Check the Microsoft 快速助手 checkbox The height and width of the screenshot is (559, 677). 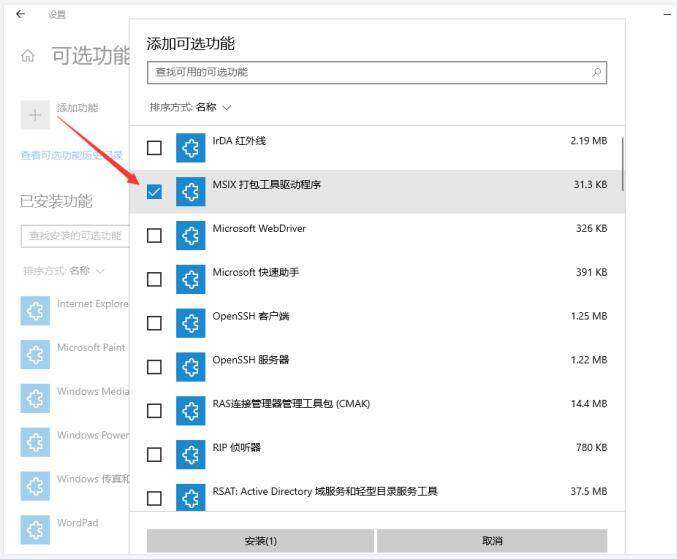154,279
